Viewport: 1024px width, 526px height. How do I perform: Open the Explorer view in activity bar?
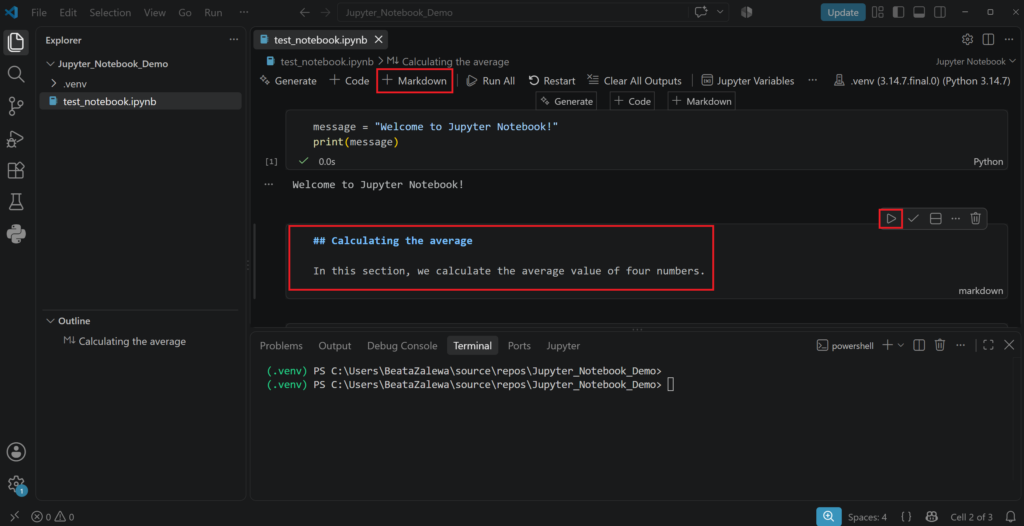pyautogui.click(x=16, y=43)
